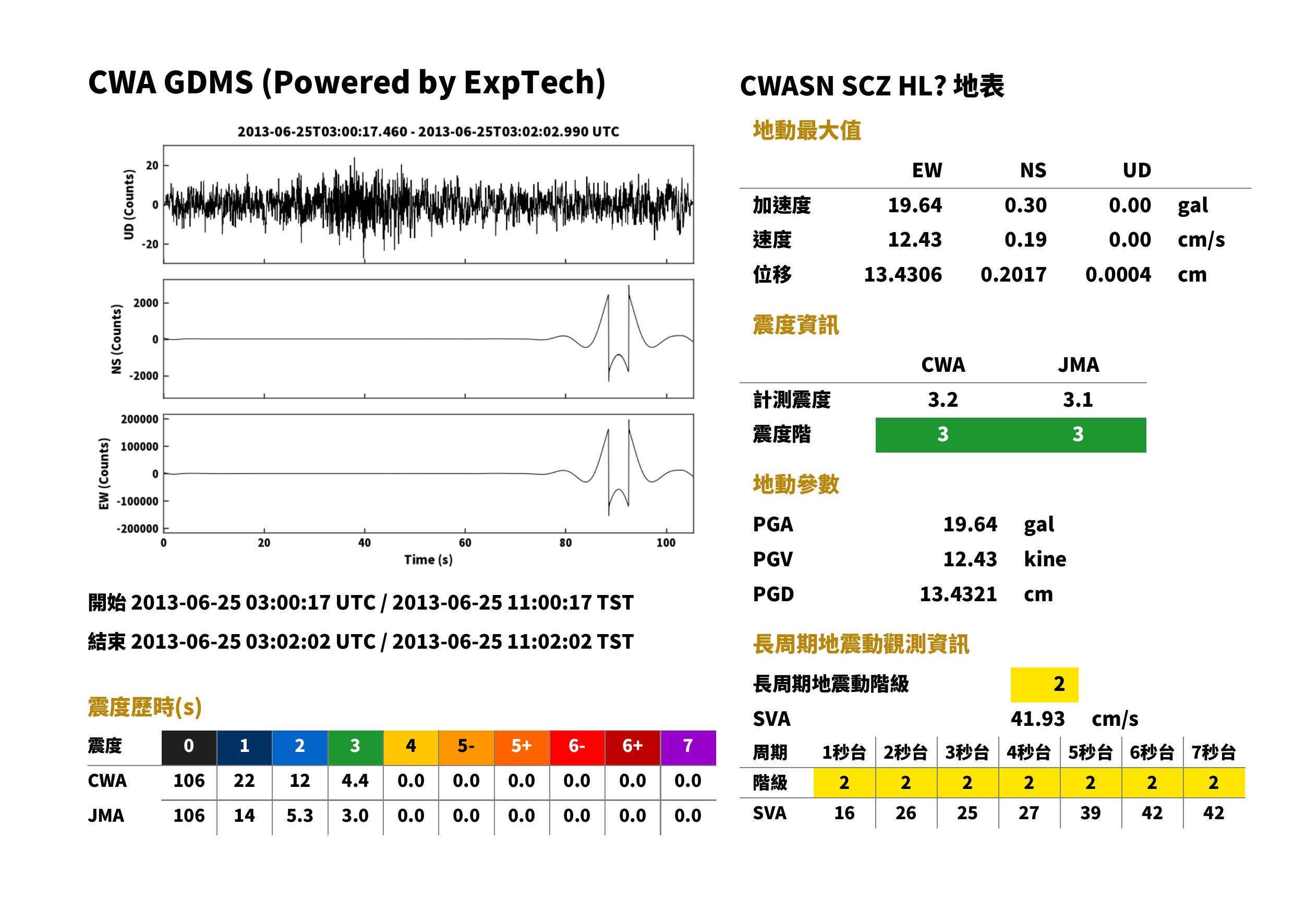This screenshot has width=1294, height=924.
Task: Click the orange 5+ intensity cell
Action: coord(522,747)
